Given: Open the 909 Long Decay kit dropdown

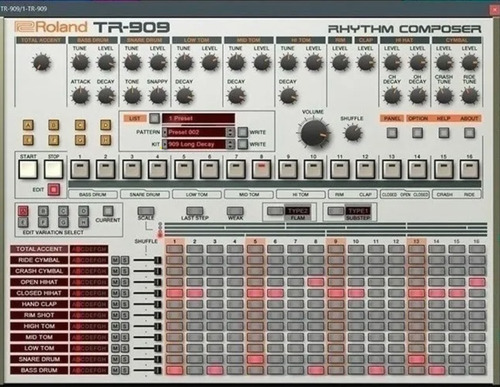Looking at the screenshot, I should [196, 144].
